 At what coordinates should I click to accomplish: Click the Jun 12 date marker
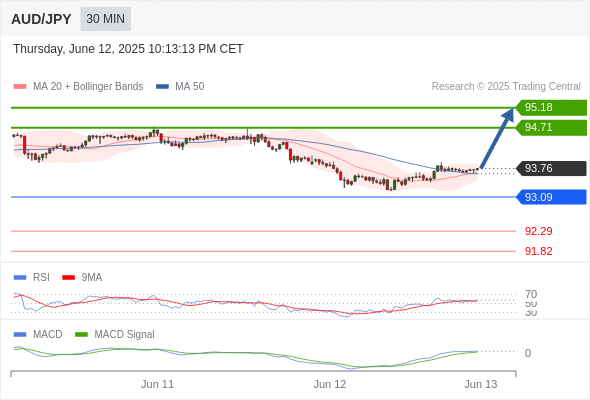(330, 384)
